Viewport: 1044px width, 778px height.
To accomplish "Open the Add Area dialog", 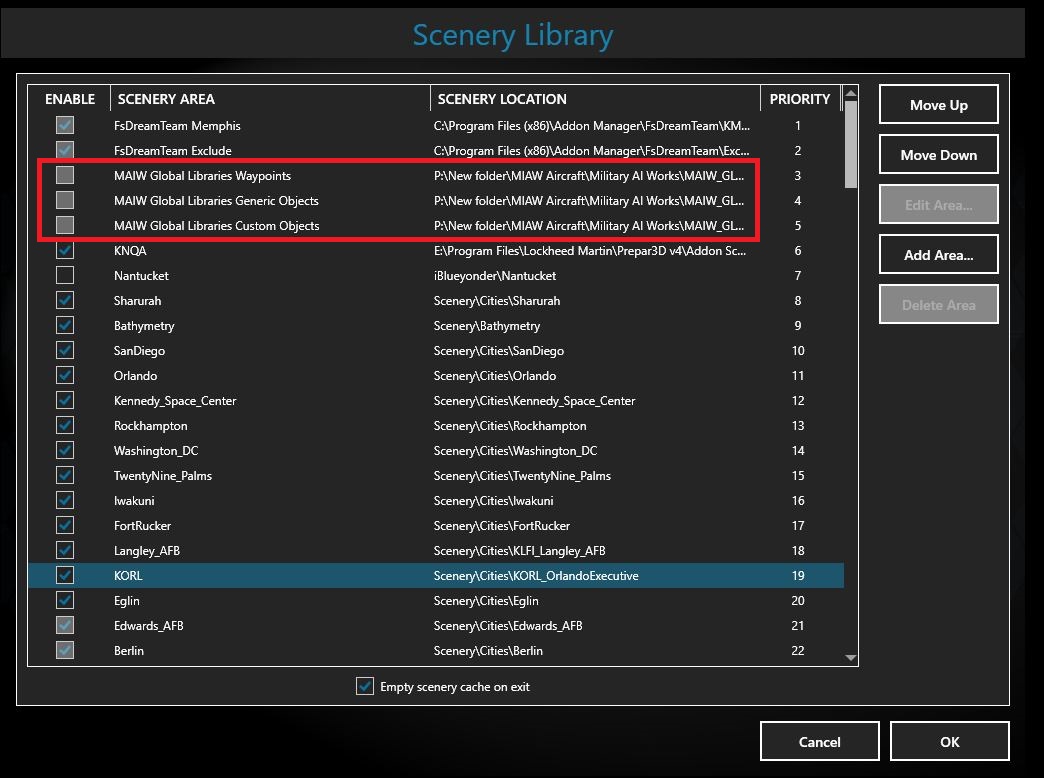I will [938, 254].
